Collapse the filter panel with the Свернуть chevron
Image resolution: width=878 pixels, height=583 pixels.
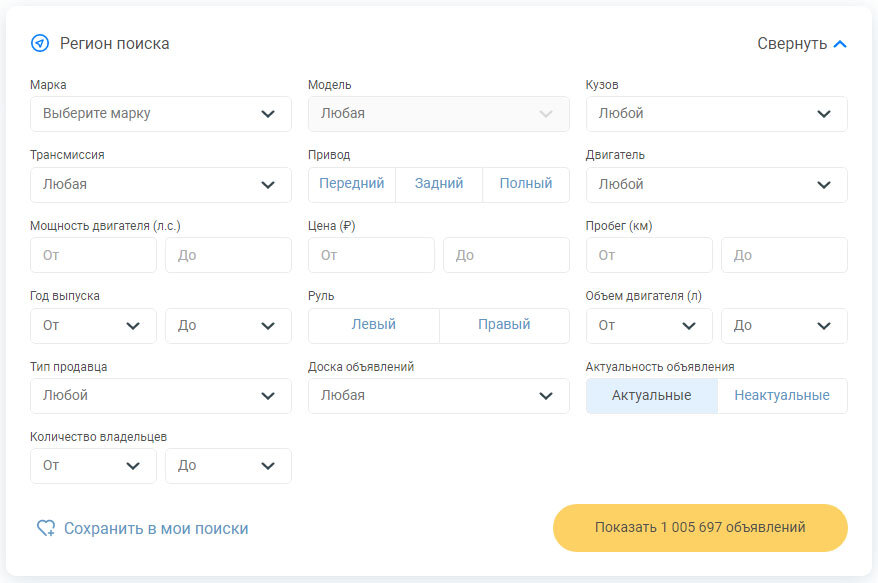(840, 44)
